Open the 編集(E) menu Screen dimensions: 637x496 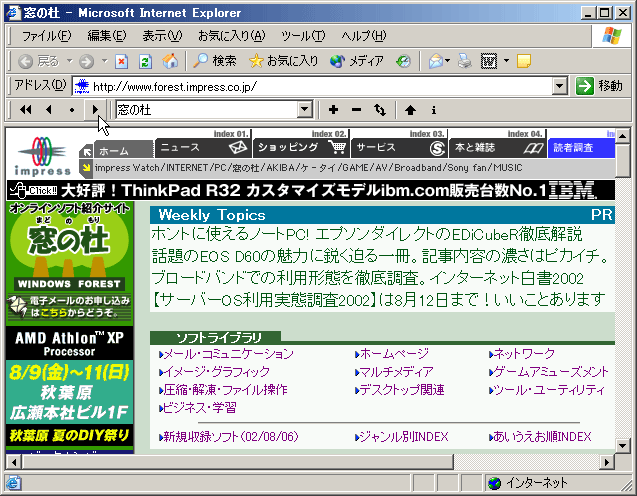click(x=107, y=36)
